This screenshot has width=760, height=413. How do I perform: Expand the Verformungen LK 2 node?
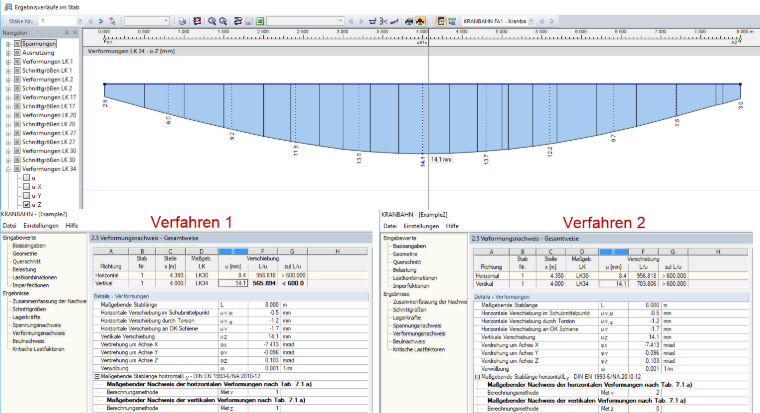click(8, 79)
